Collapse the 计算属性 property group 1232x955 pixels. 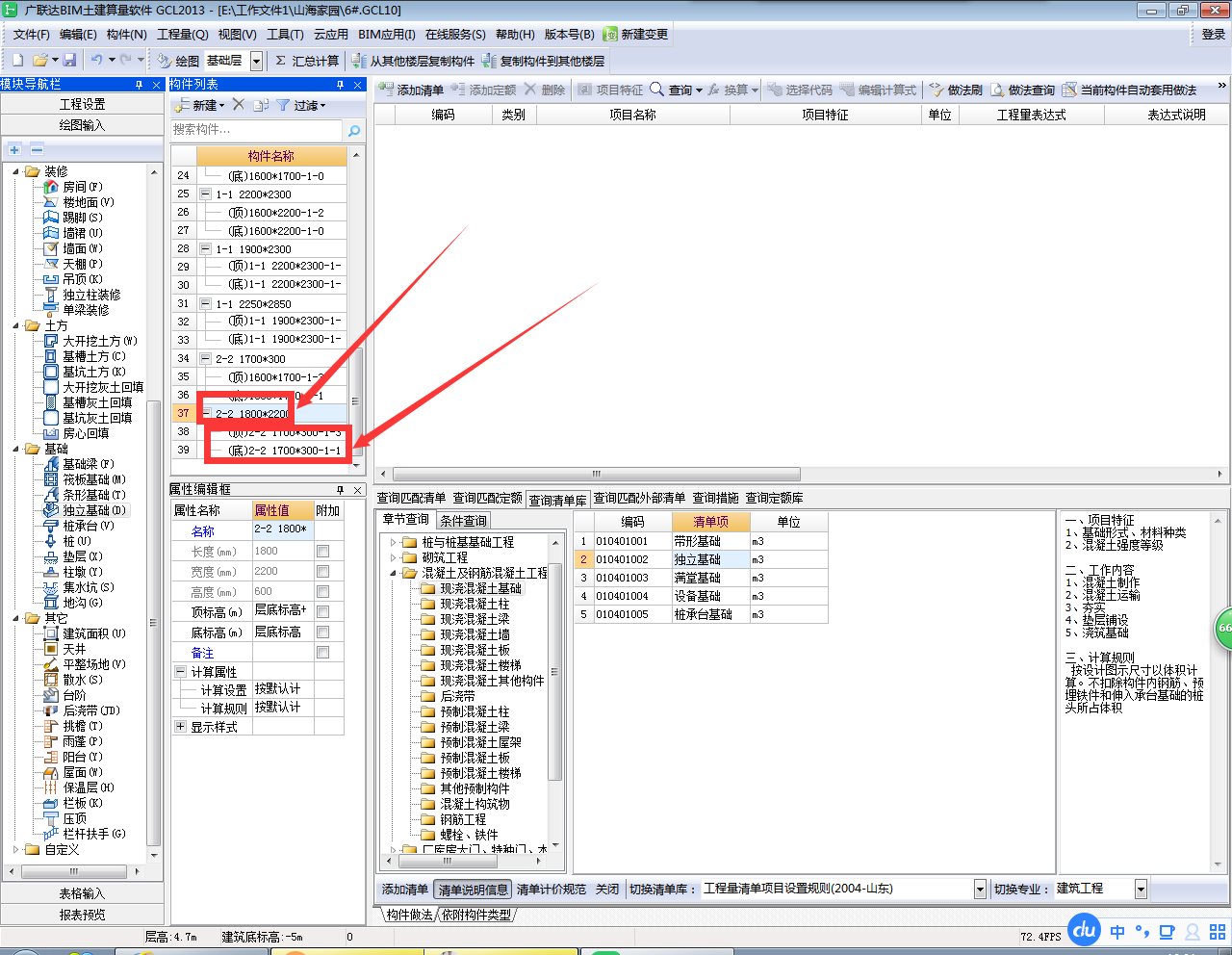(180, 672)
